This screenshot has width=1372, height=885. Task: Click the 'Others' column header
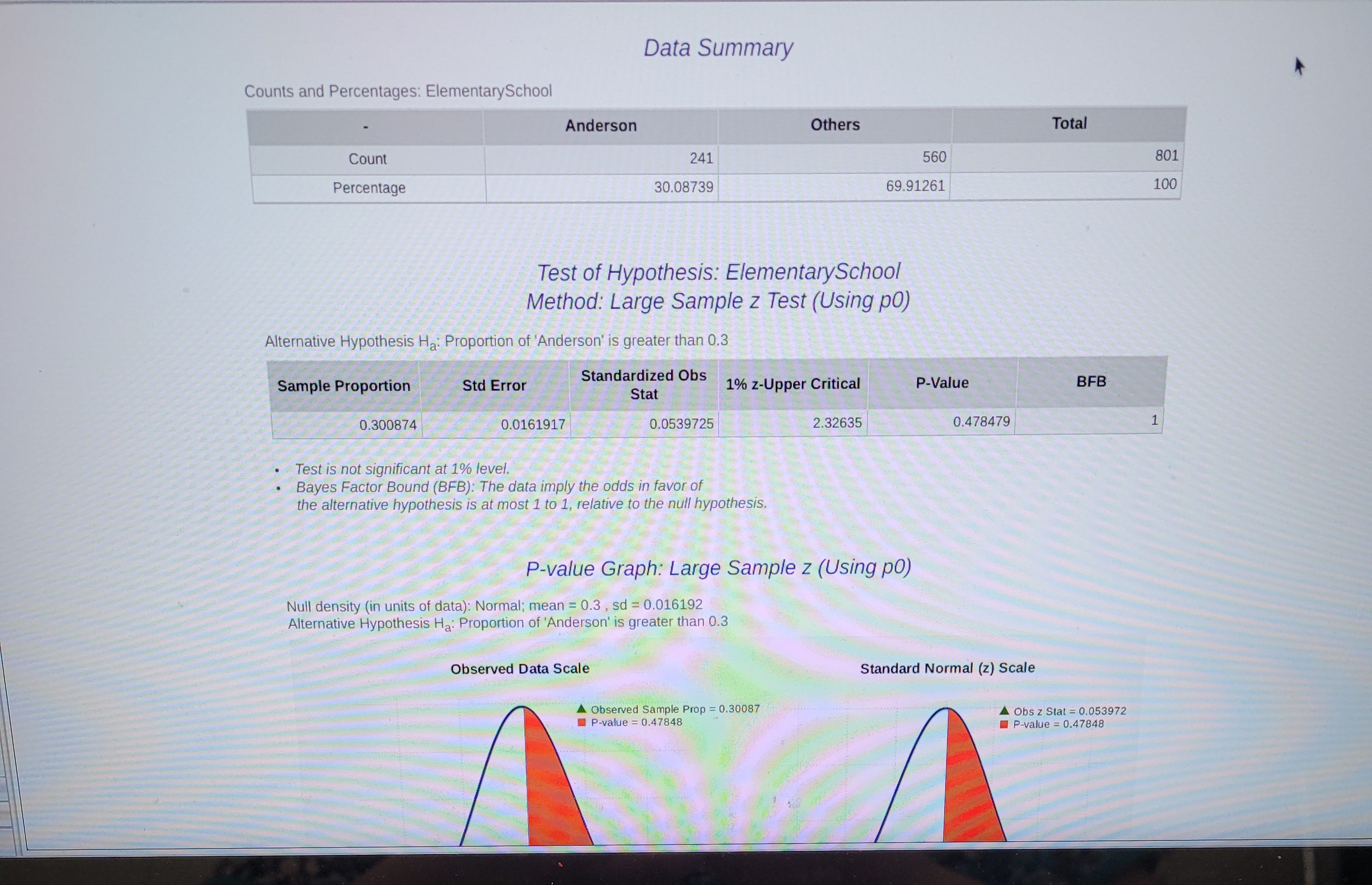point(835,124)
